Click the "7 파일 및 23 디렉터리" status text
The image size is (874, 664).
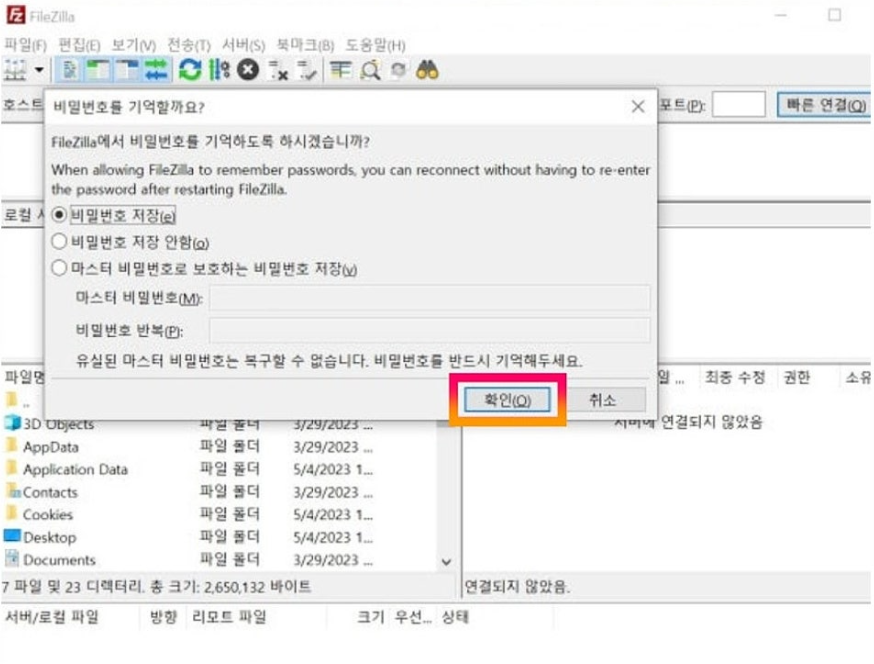72,586
